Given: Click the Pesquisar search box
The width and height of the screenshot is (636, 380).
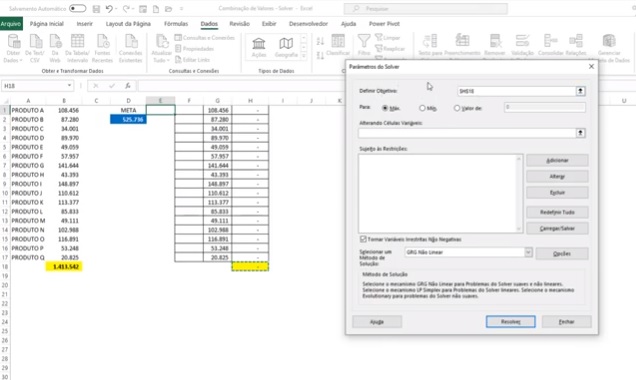Looking at the screenshot, I should (426, 9).
